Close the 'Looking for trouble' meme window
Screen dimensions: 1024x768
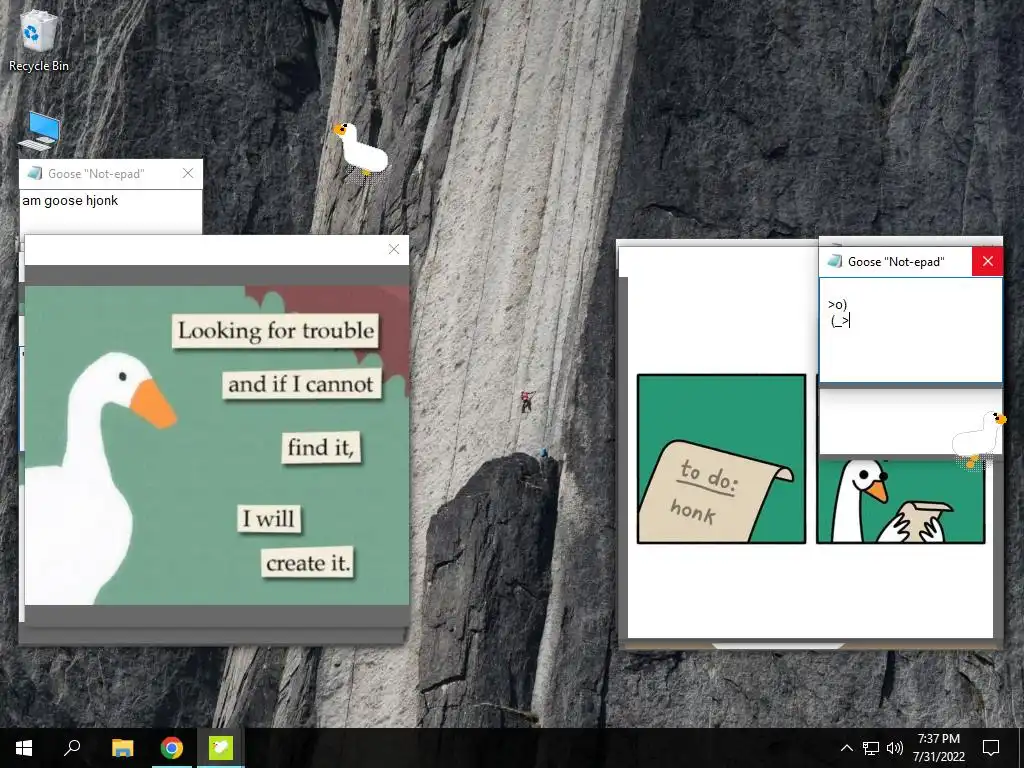point(394,249)
